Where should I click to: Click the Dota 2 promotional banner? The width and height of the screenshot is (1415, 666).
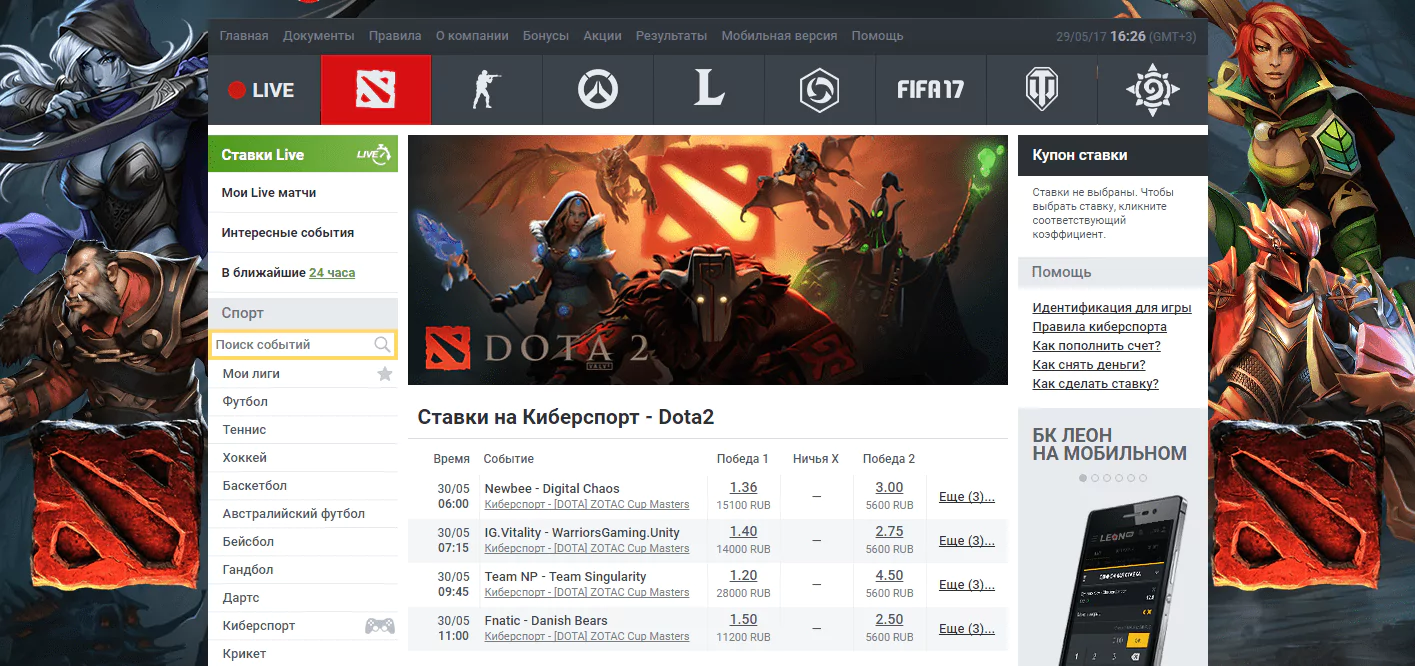tap(708, 260)
